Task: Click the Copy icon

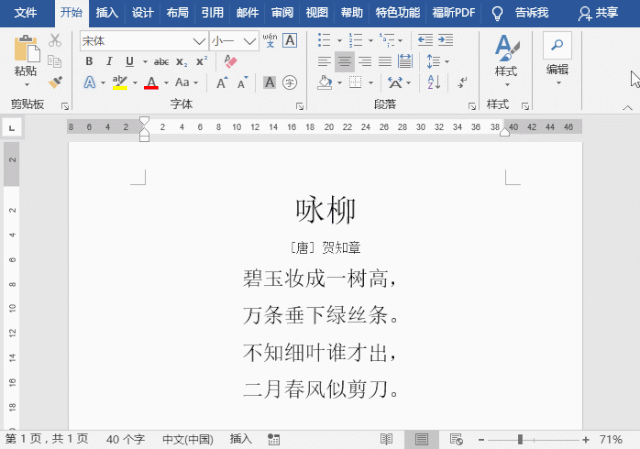Action: click(55, 61)
